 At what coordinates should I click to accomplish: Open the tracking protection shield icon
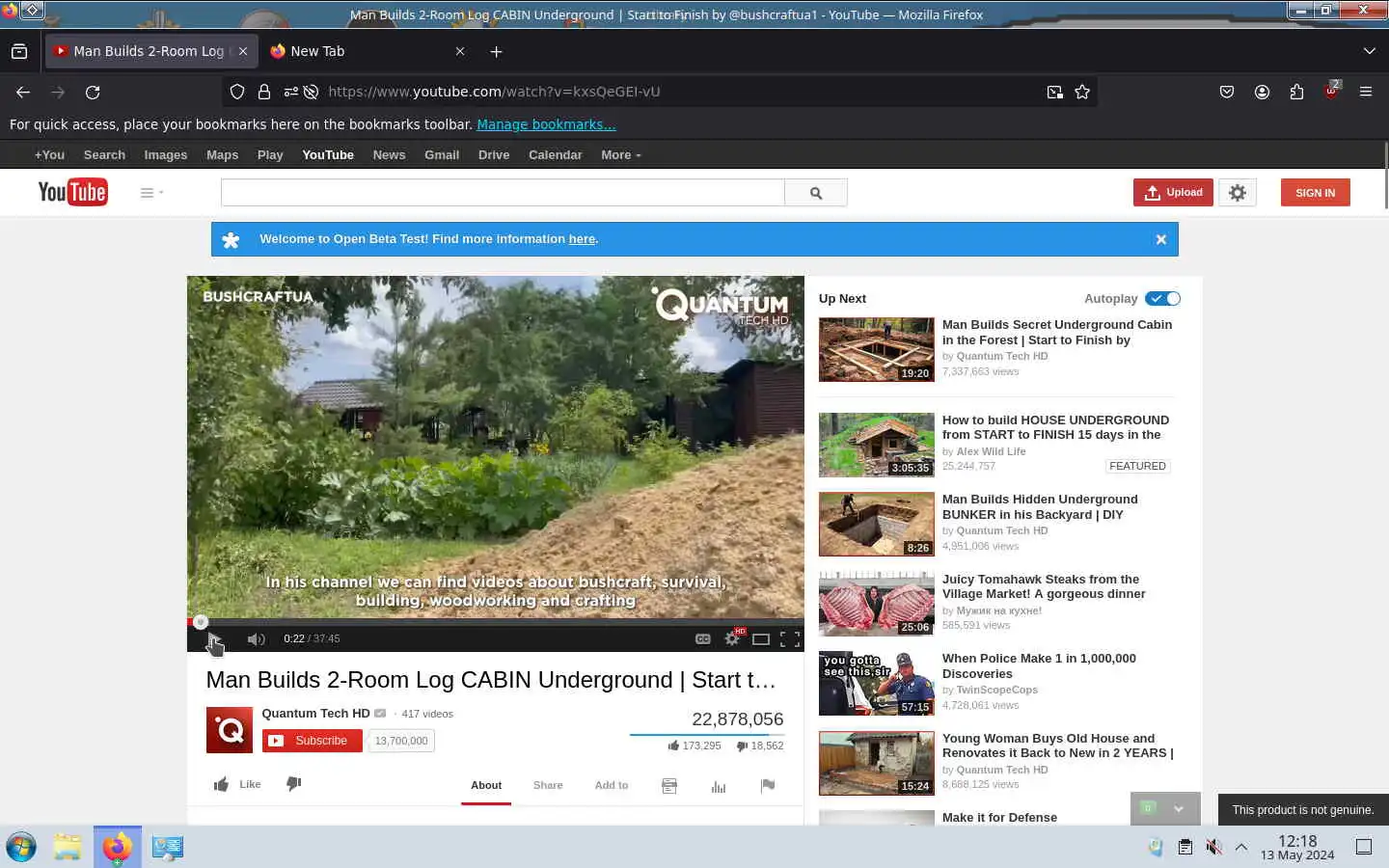click(x=237, y=93)
